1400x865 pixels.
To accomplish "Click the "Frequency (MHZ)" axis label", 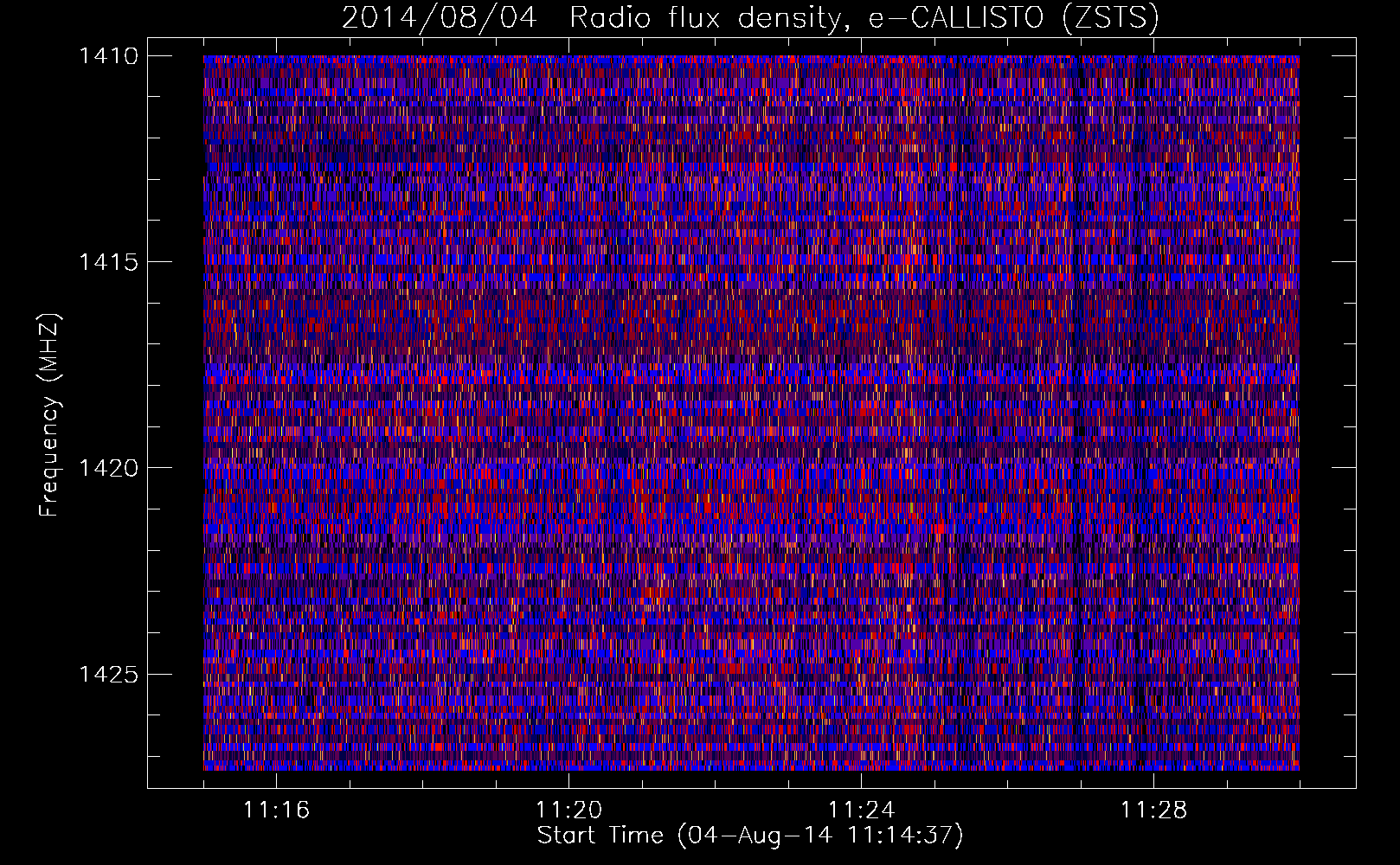I will click(49, 415).
